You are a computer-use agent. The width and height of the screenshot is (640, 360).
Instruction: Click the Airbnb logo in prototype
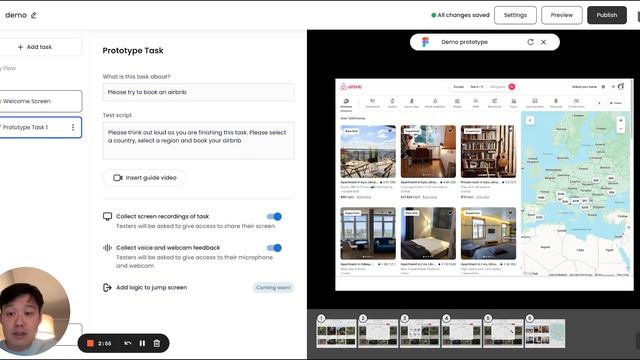351,87
